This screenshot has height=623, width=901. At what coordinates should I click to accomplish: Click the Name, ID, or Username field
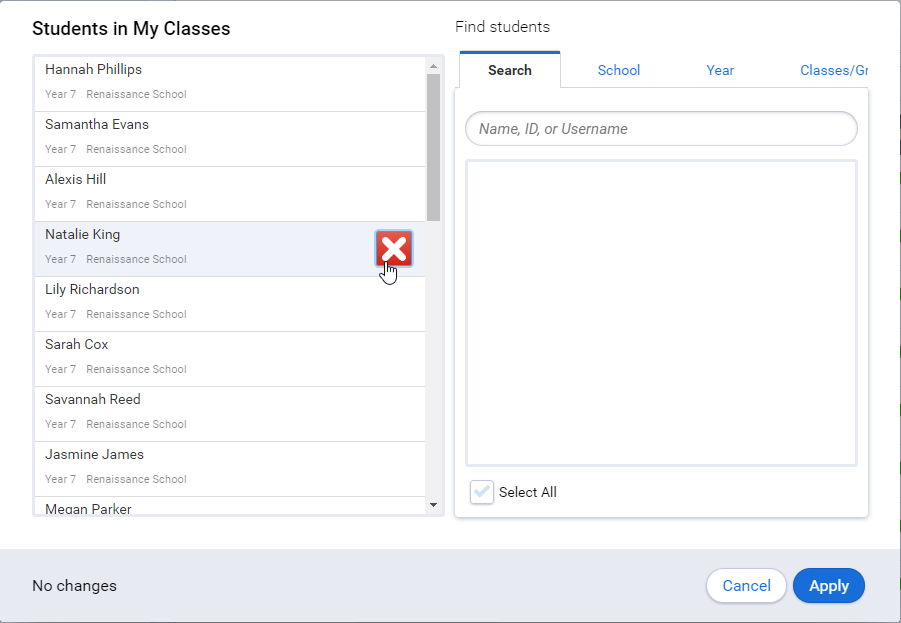[x=661, y=129]
